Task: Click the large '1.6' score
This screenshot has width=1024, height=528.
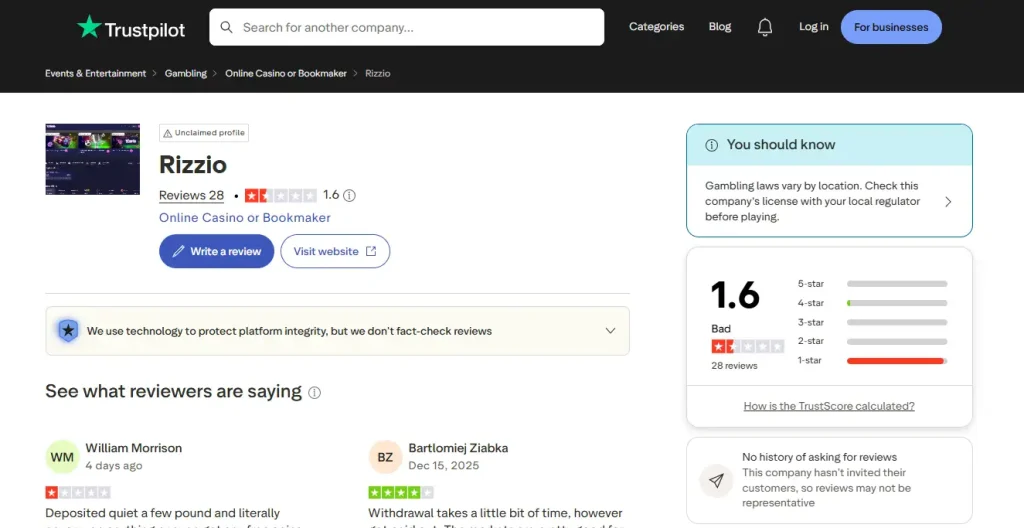Action: pyautogui.click(x=735, y=295)
